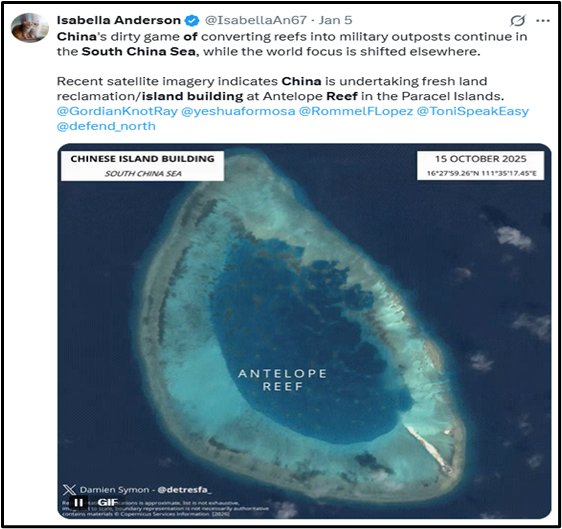
Task: Click the Isabella Anderson display name
Action: coord(119,20)
